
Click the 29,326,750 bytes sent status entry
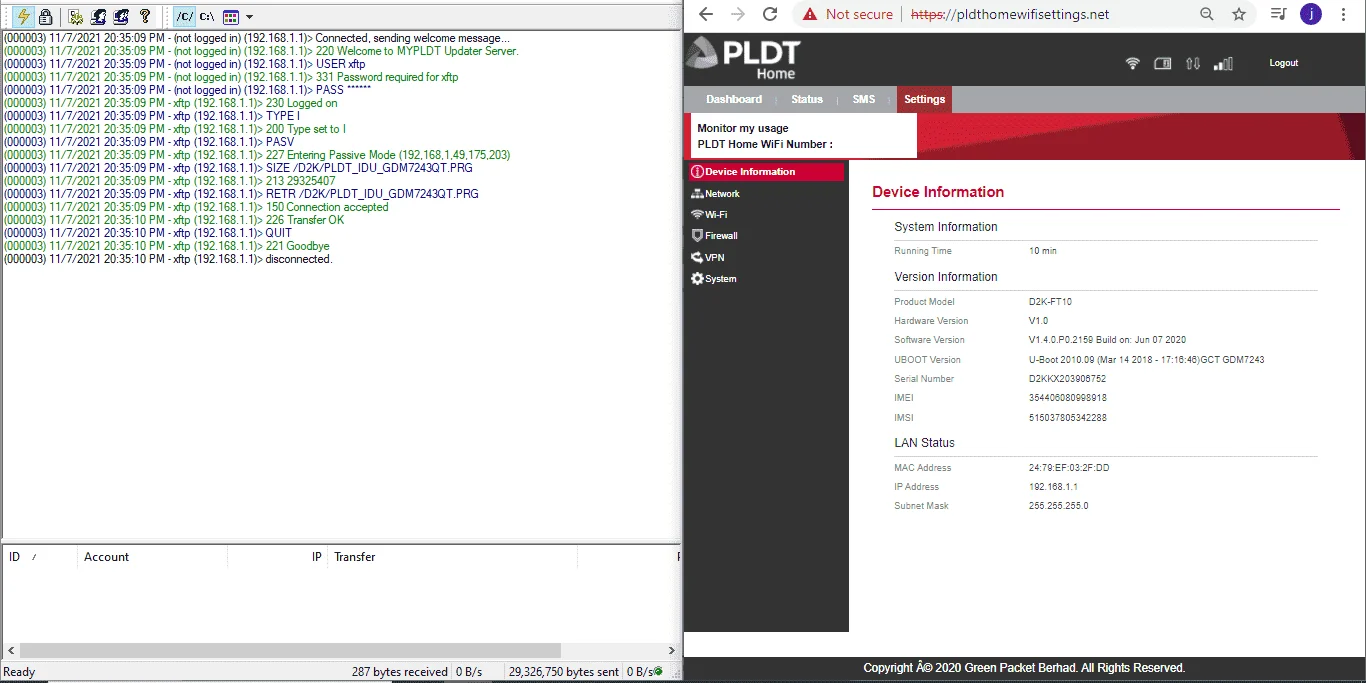[564, 672]
